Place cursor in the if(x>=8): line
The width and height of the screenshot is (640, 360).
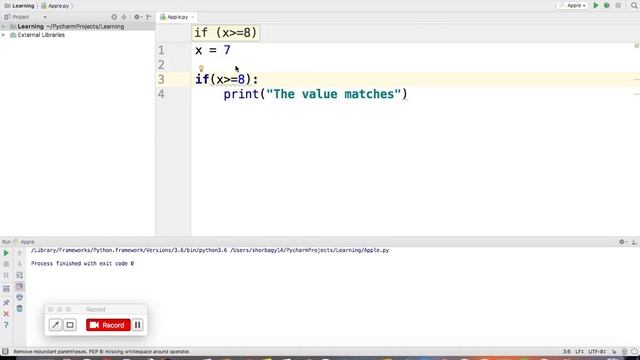pyautogui.click(x=227, y=79)
